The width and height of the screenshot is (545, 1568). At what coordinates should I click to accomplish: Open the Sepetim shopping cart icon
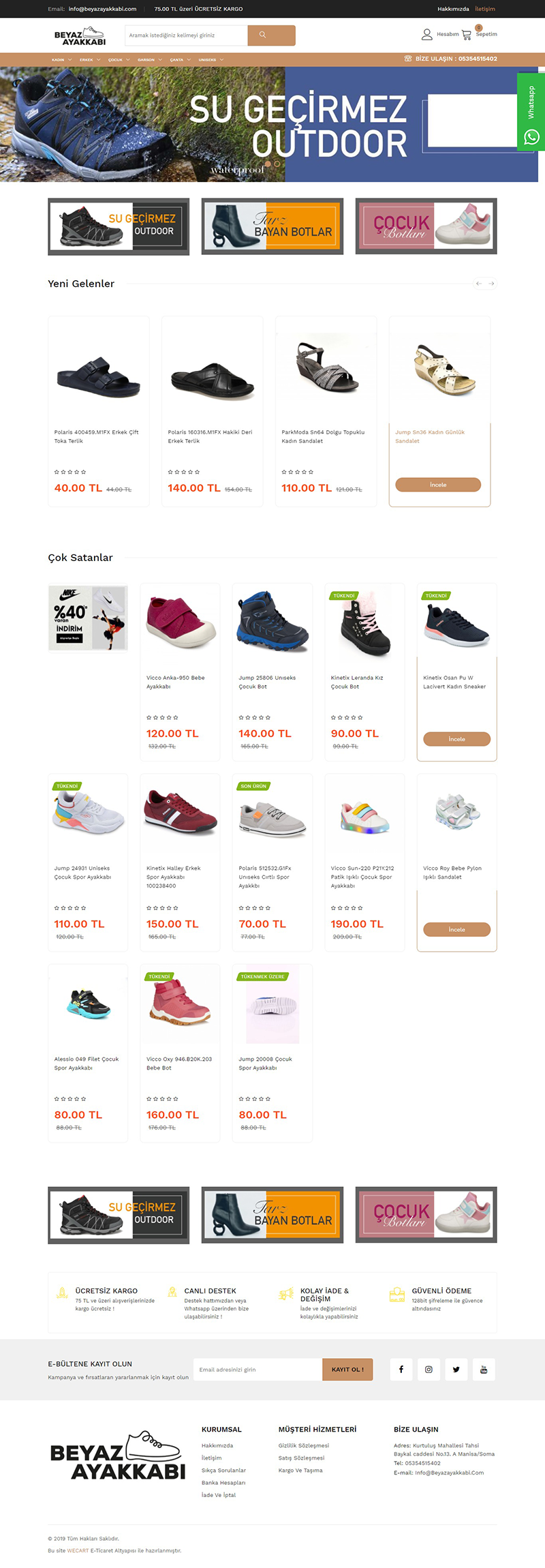pyautogui.click(x=467, y=34)
